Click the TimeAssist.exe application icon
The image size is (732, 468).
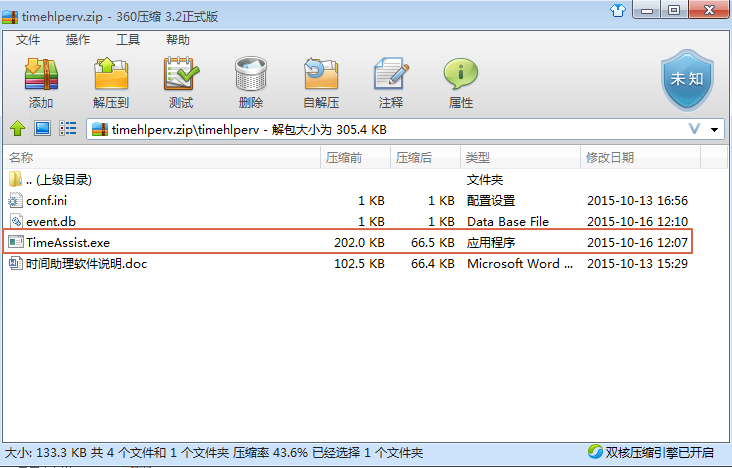[15, 242]
